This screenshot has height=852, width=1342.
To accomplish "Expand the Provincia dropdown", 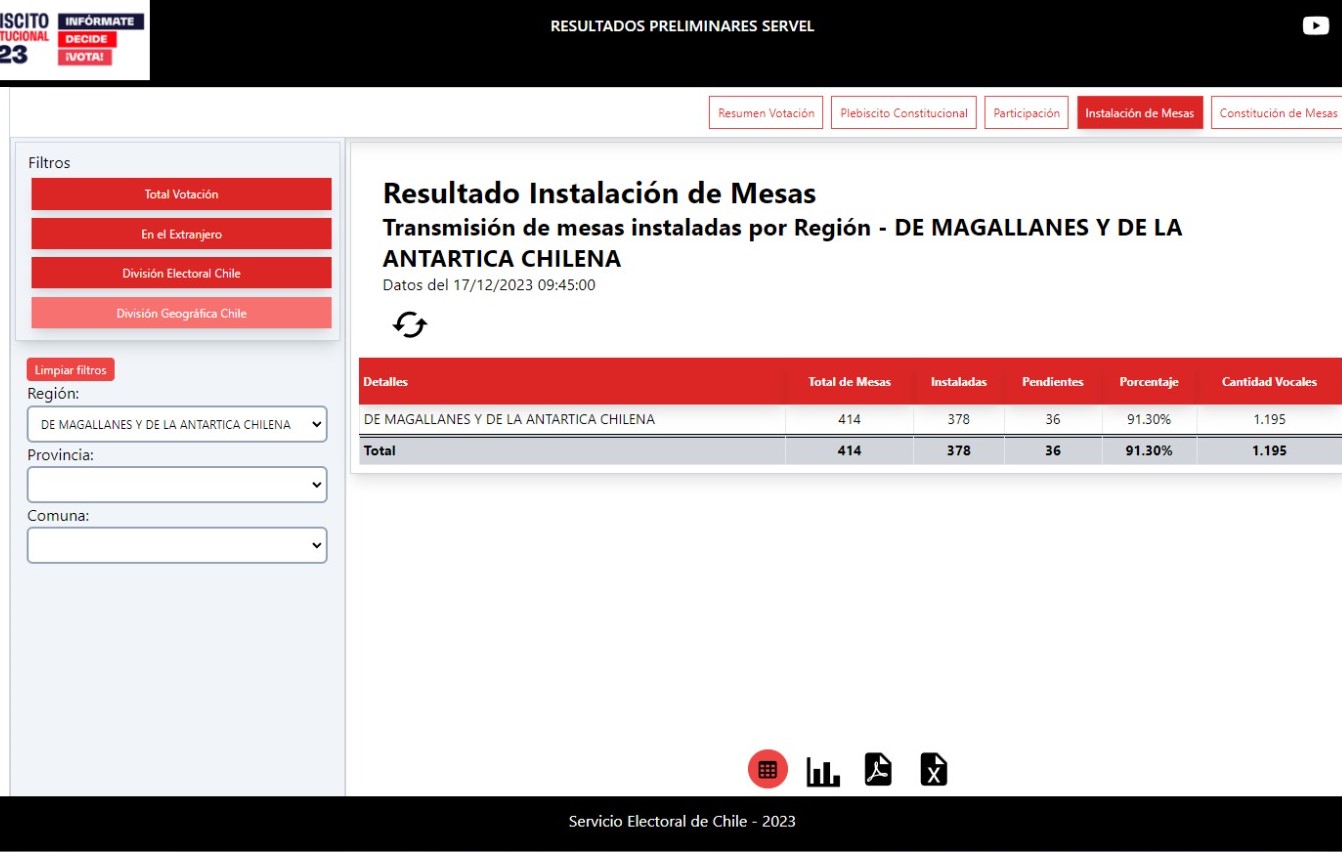I will 177,485.
